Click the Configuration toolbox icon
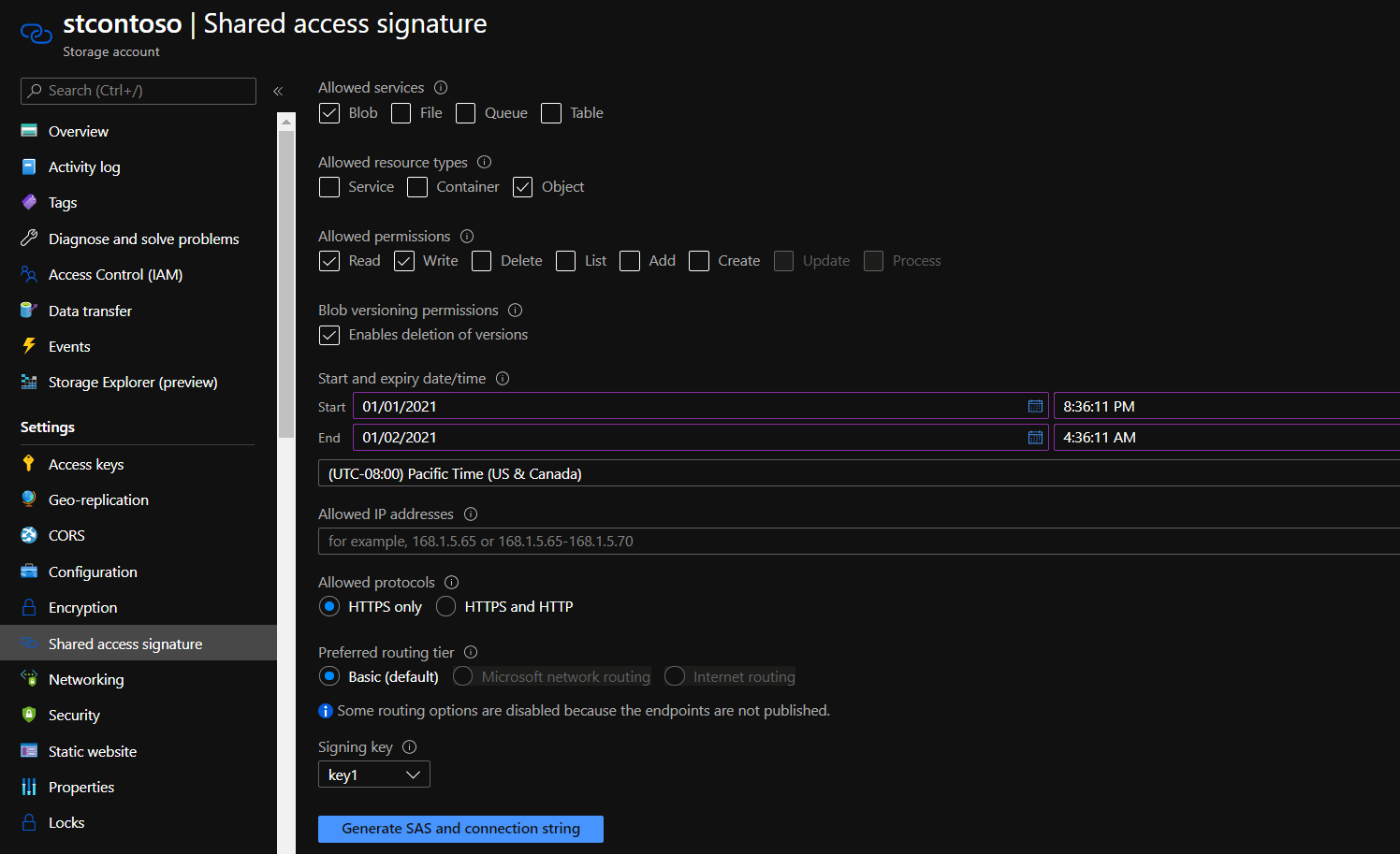The height and width of the screenshot is (854, 1400). [x=29, y=572]
